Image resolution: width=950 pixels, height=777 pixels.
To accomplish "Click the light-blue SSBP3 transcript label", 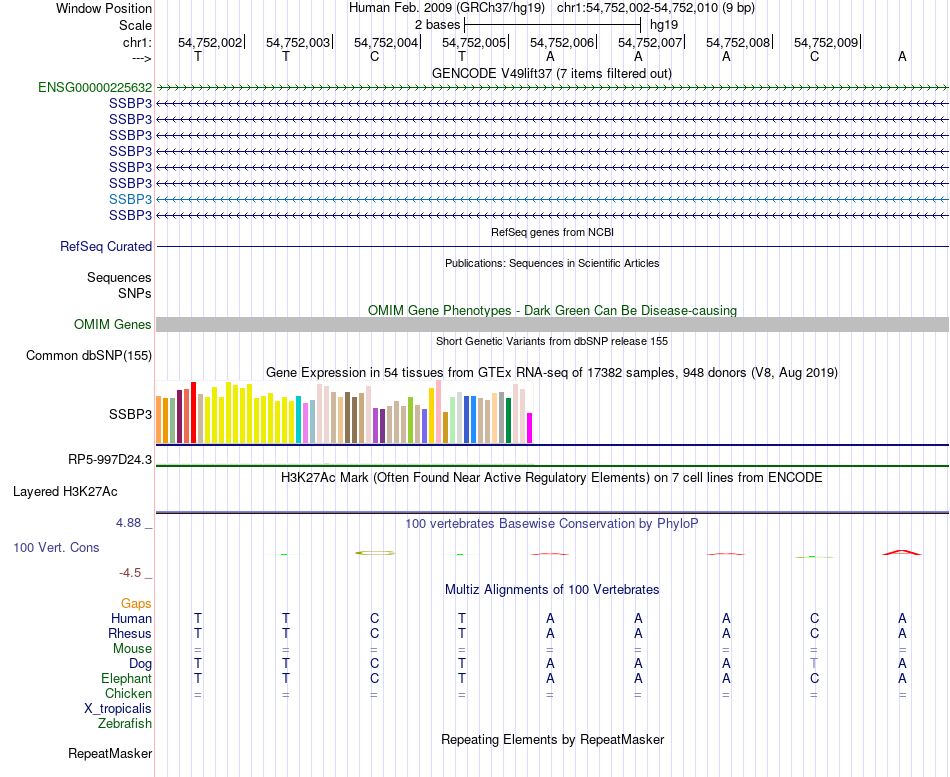I will 130,199.
